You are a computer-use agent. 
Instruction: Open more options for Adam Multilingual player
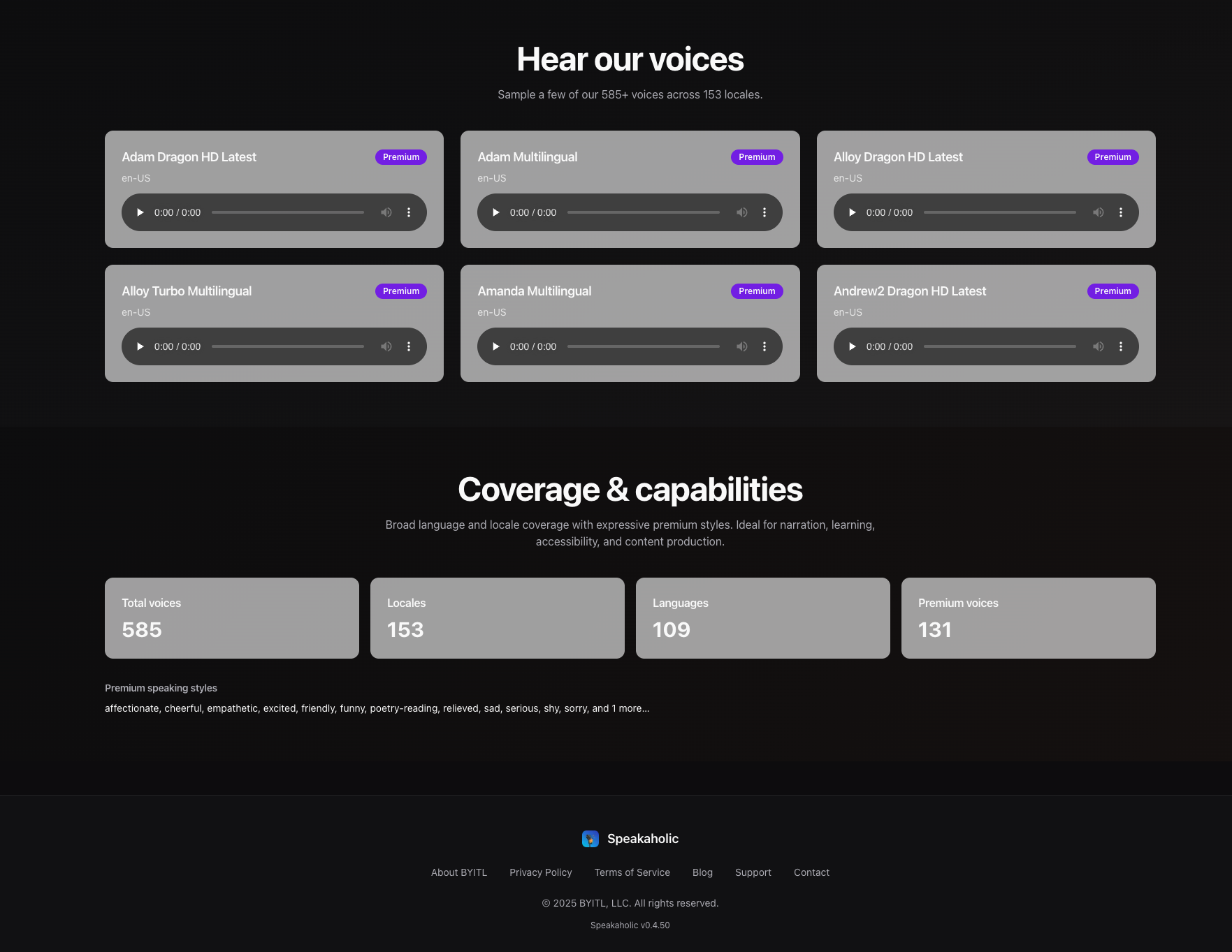click(764, 212)
